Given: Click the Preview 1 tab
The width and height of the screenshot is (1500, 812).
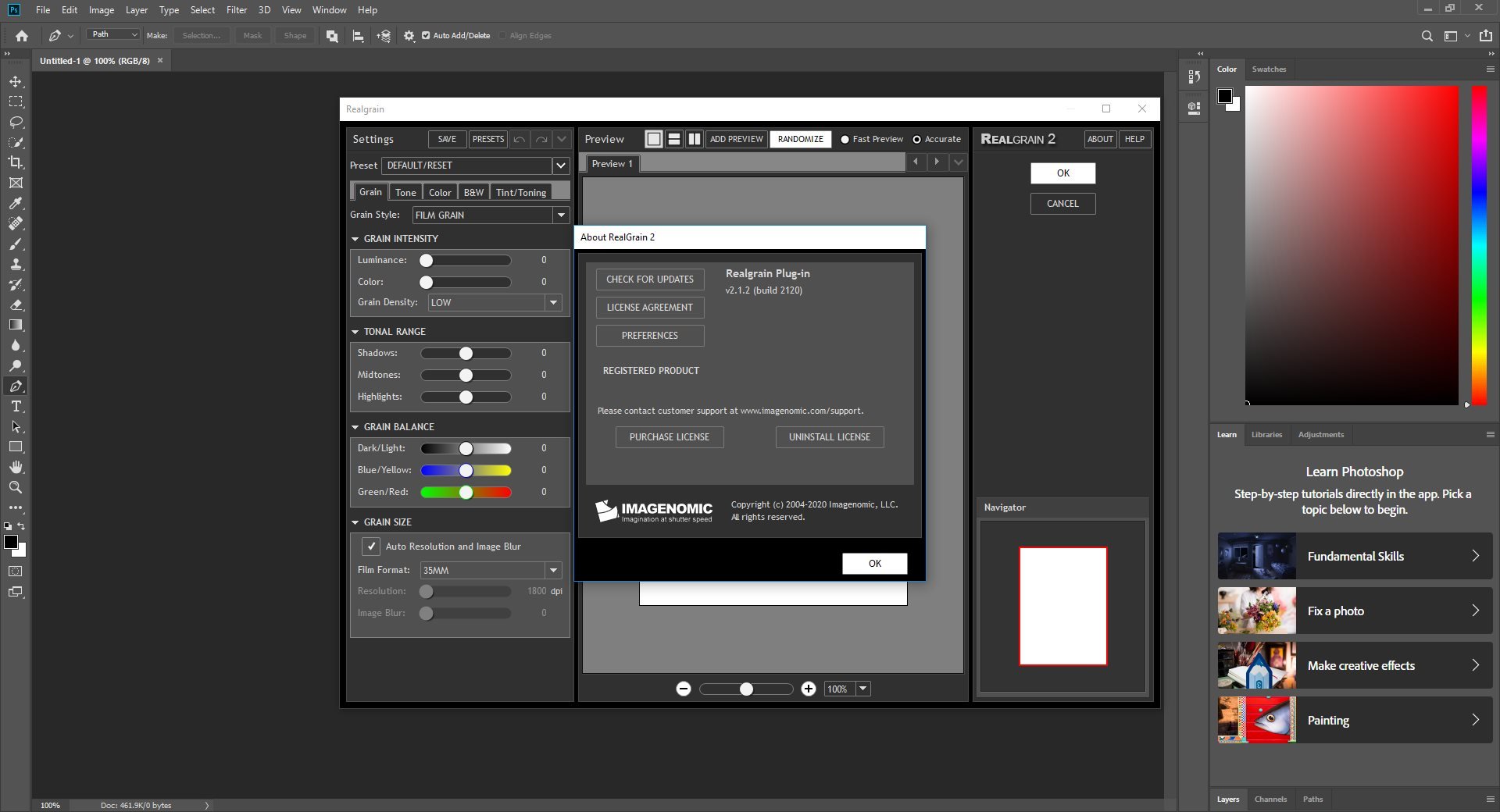Looking at the screenshot, I should [x=613, y=164].
